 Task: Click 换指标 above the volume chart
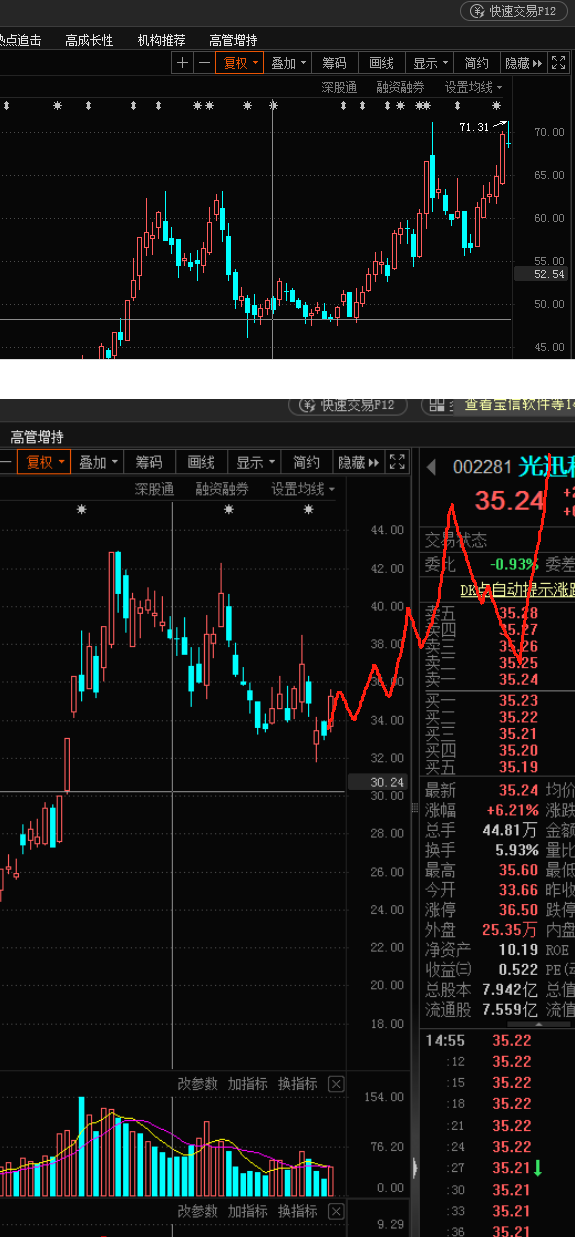tap(298, 1084)
